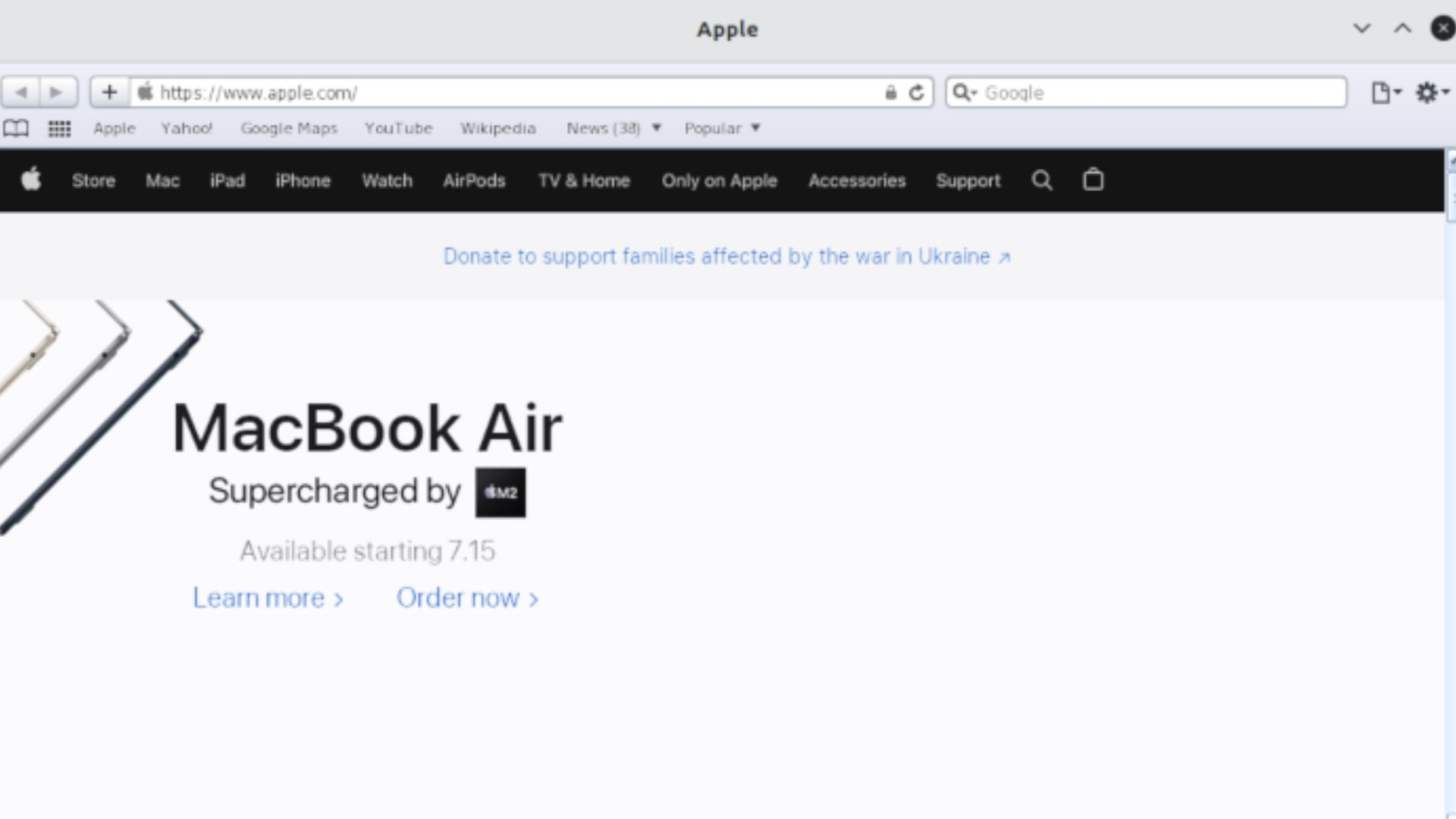Show all bookmarks with open-book icon
Viewport: 1456px width, 819px height.
[16, 128]
